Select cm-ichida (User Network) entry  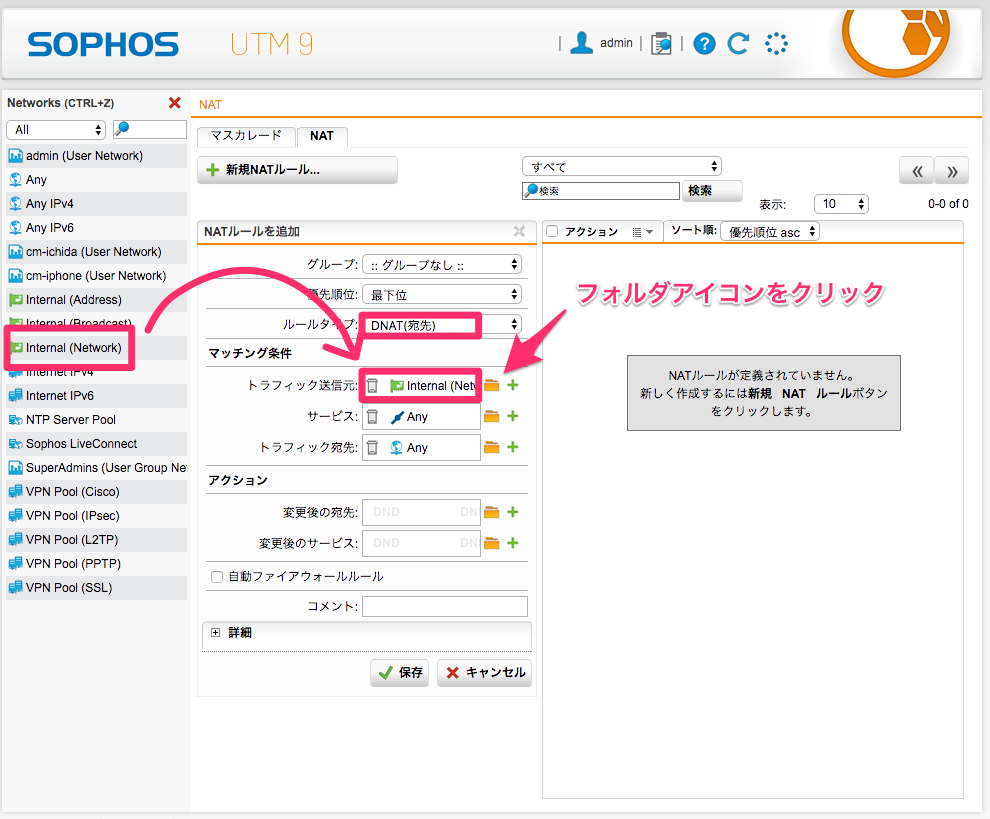tap(97, 252)
